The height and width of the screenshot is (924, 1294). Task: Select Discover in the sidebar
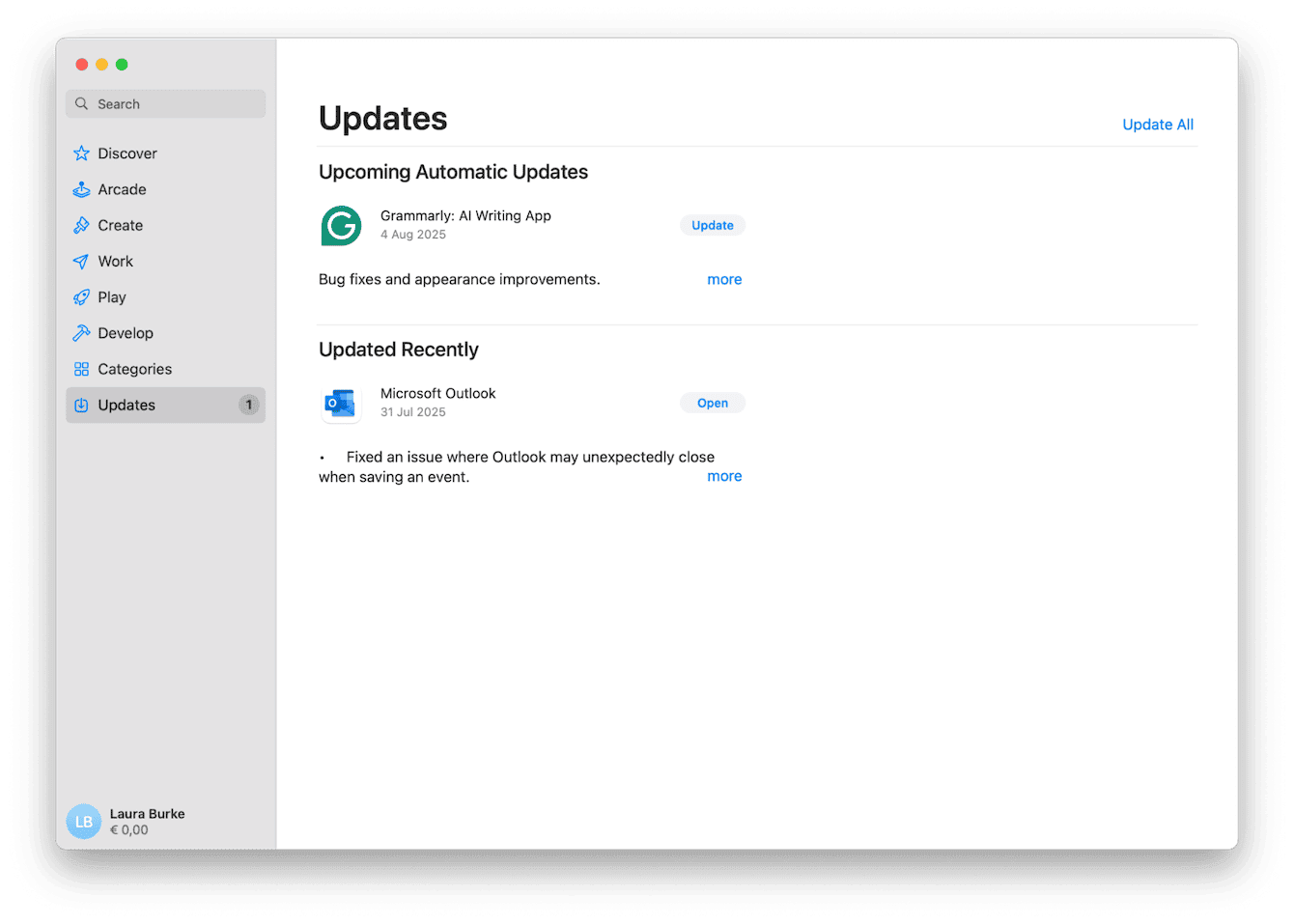point(126,153)
